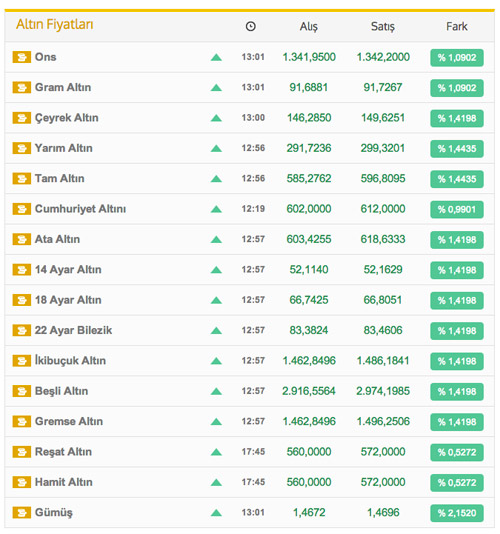
Task: Open the Yarım Altın link
Action: tap(64, 148)
